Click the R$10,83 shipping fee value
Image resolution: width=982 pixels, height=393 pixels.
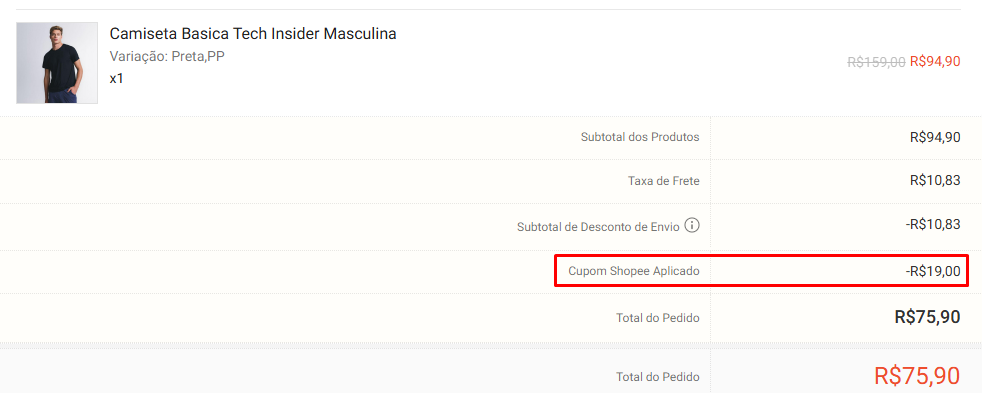point(935,180)
